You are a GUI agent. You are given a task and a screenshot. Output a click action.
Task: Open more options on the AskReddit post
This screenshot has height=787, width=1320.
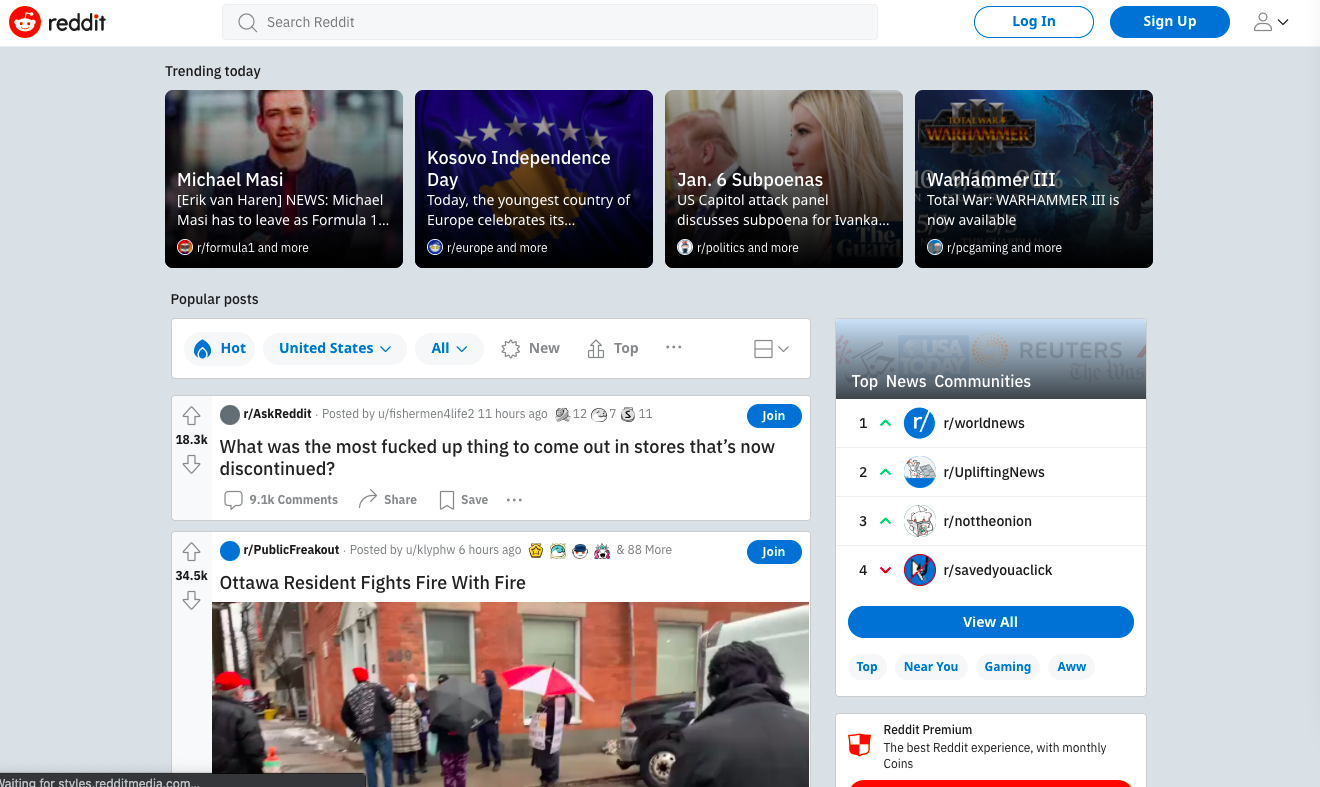point(514,500)
